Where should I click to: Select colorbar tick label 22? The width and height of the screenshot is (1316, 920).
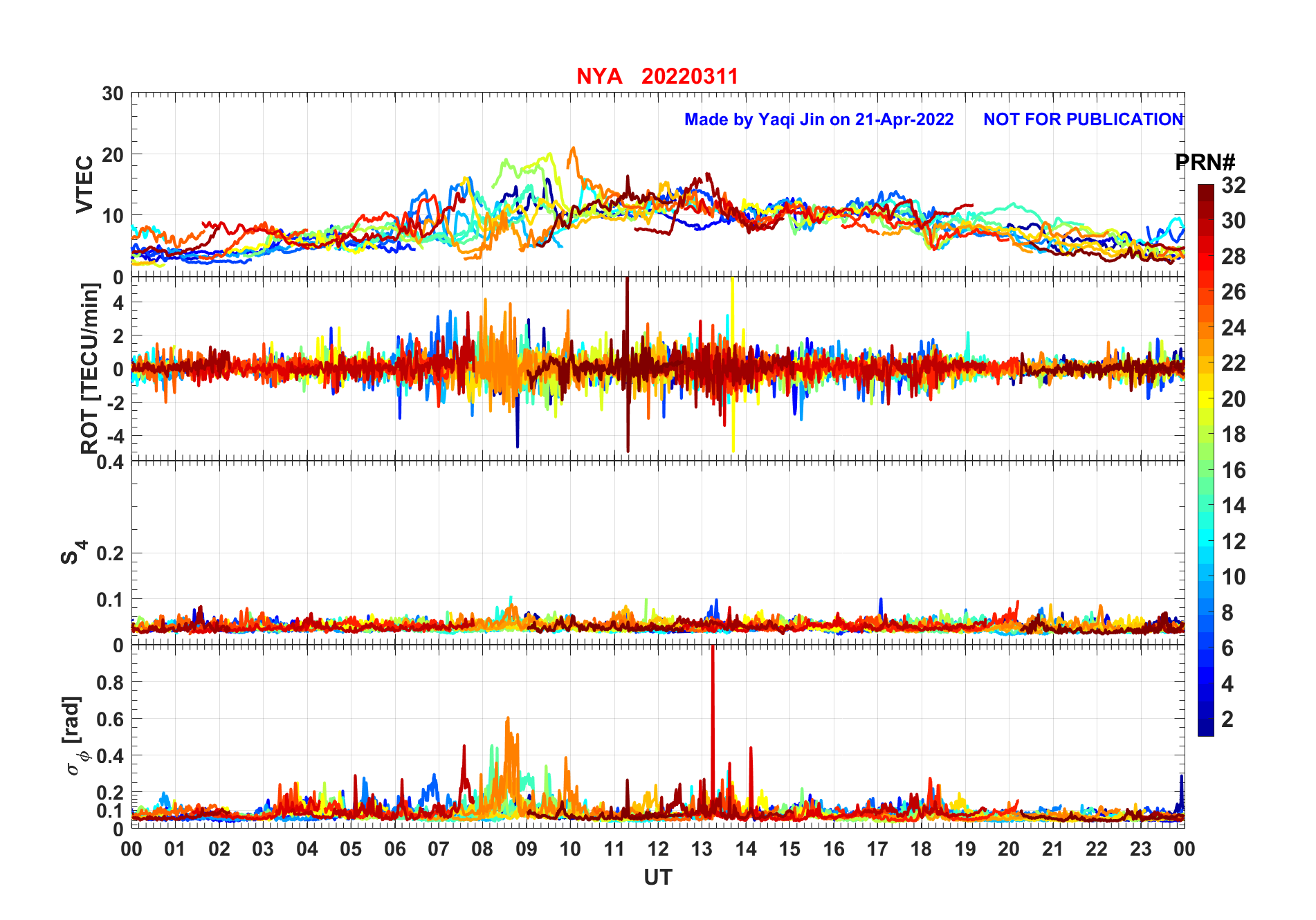[1233, 363]
